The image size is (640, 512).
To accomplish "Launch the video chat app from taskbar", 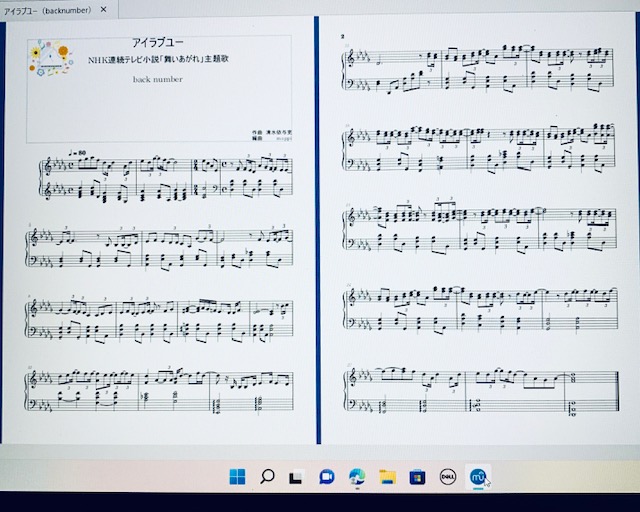I will pos(327,476).
